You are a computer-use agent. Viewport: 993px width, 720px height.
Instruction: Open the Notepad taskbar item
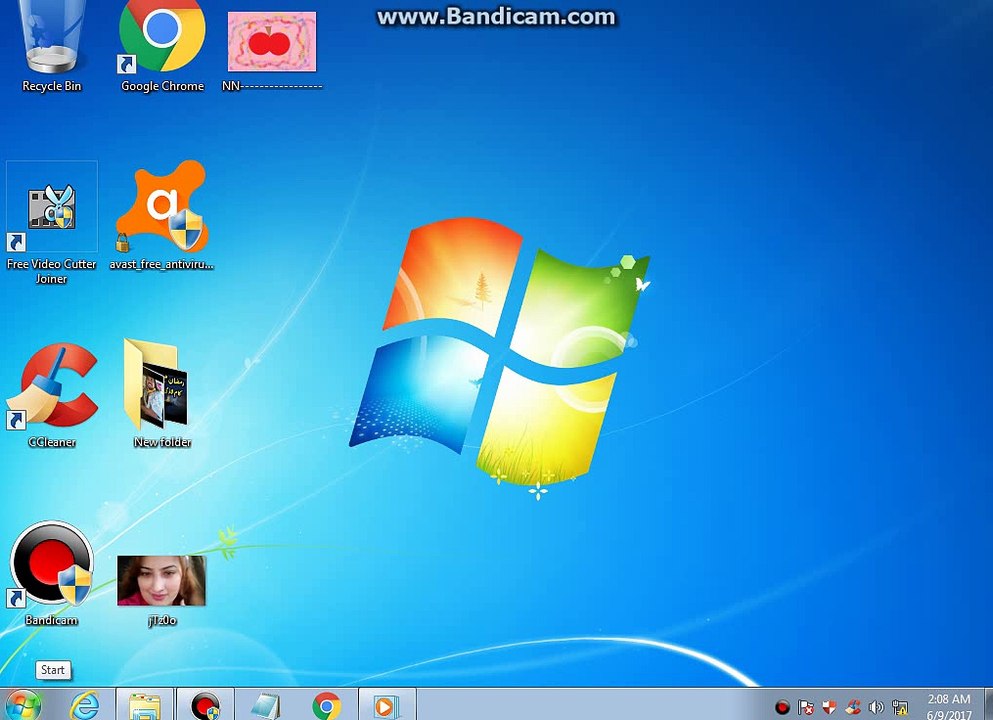tap(265, 705)
